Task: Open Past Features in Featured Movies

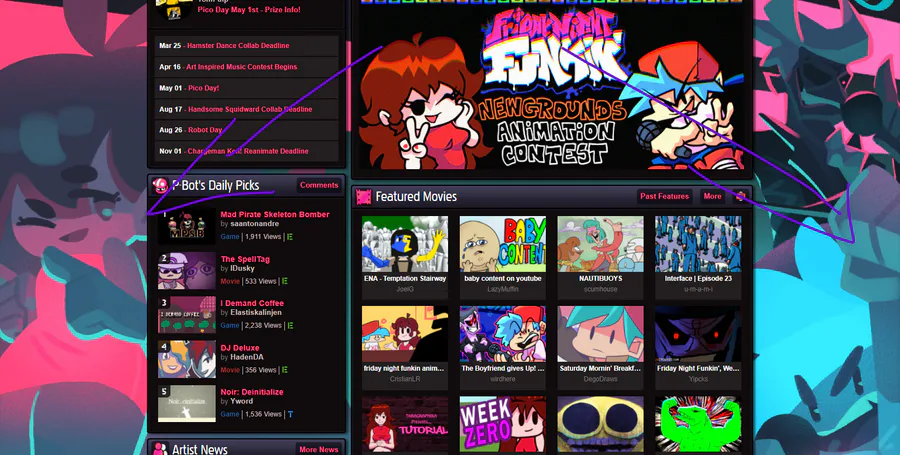Action: pyautogui.click(x=664, y=196)
